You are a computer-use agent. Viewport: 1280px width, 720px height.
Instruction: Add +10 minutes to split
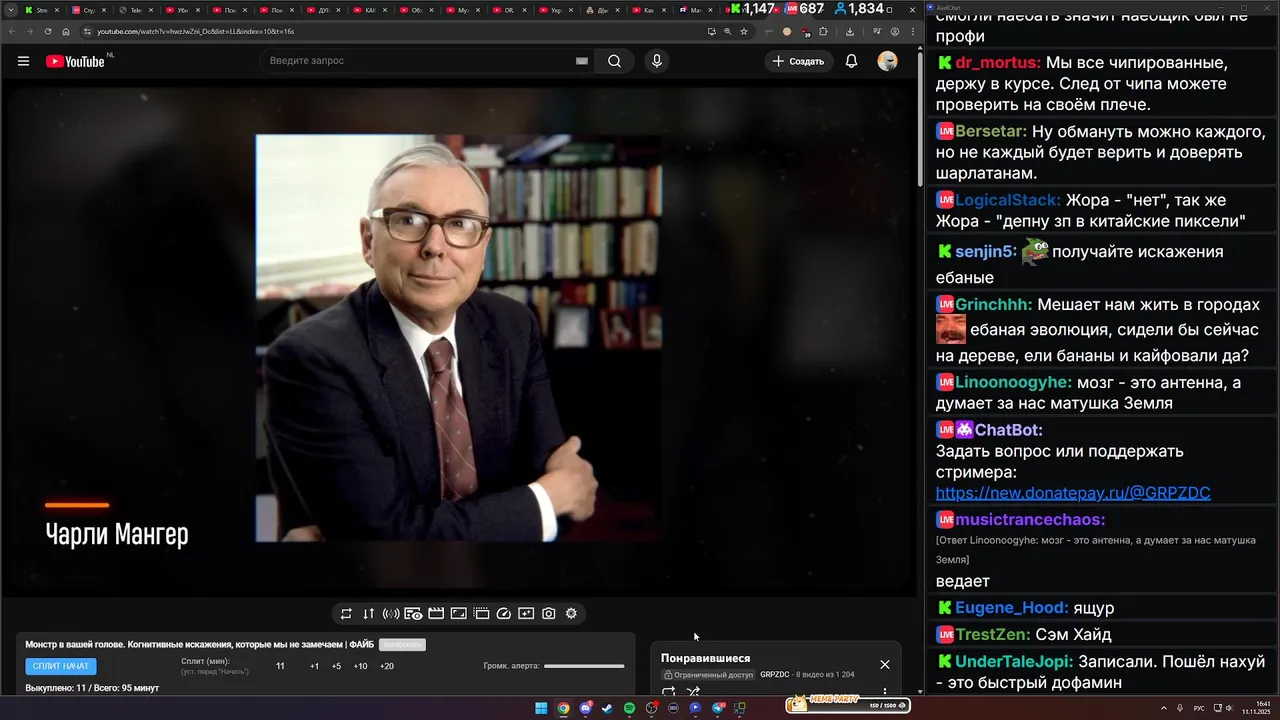(x=360, y=666)
